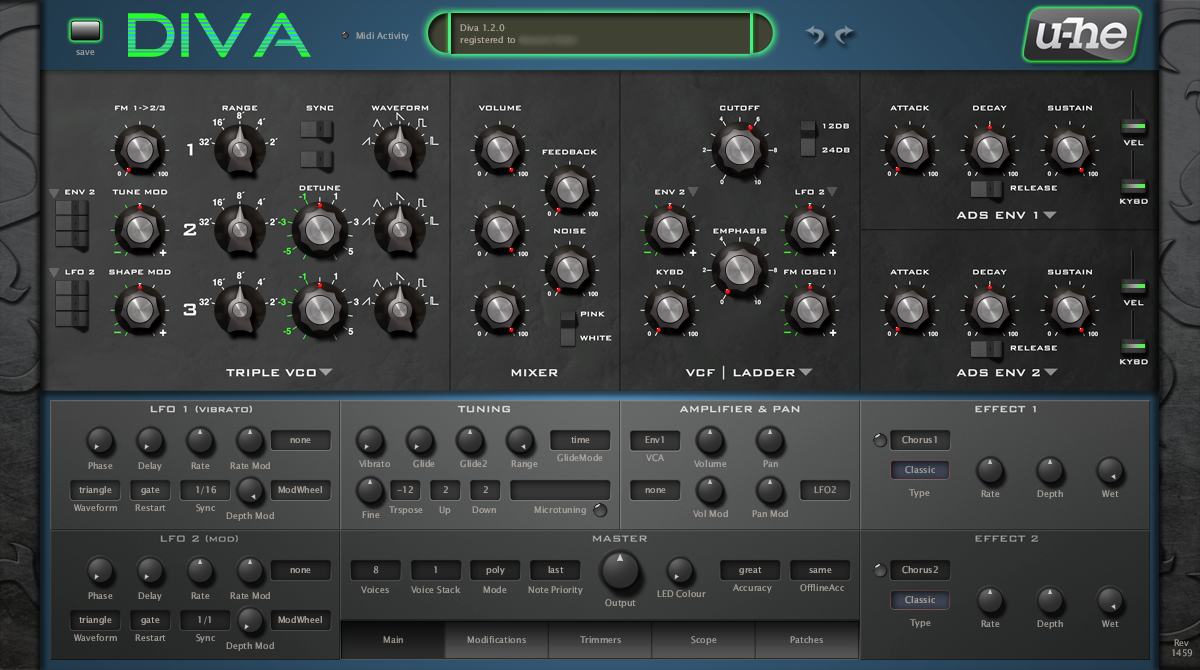Open LFO 1 triangle Waveform selector
The image size is (1200, 670).
pyautogui.click(x=95, y=490)
